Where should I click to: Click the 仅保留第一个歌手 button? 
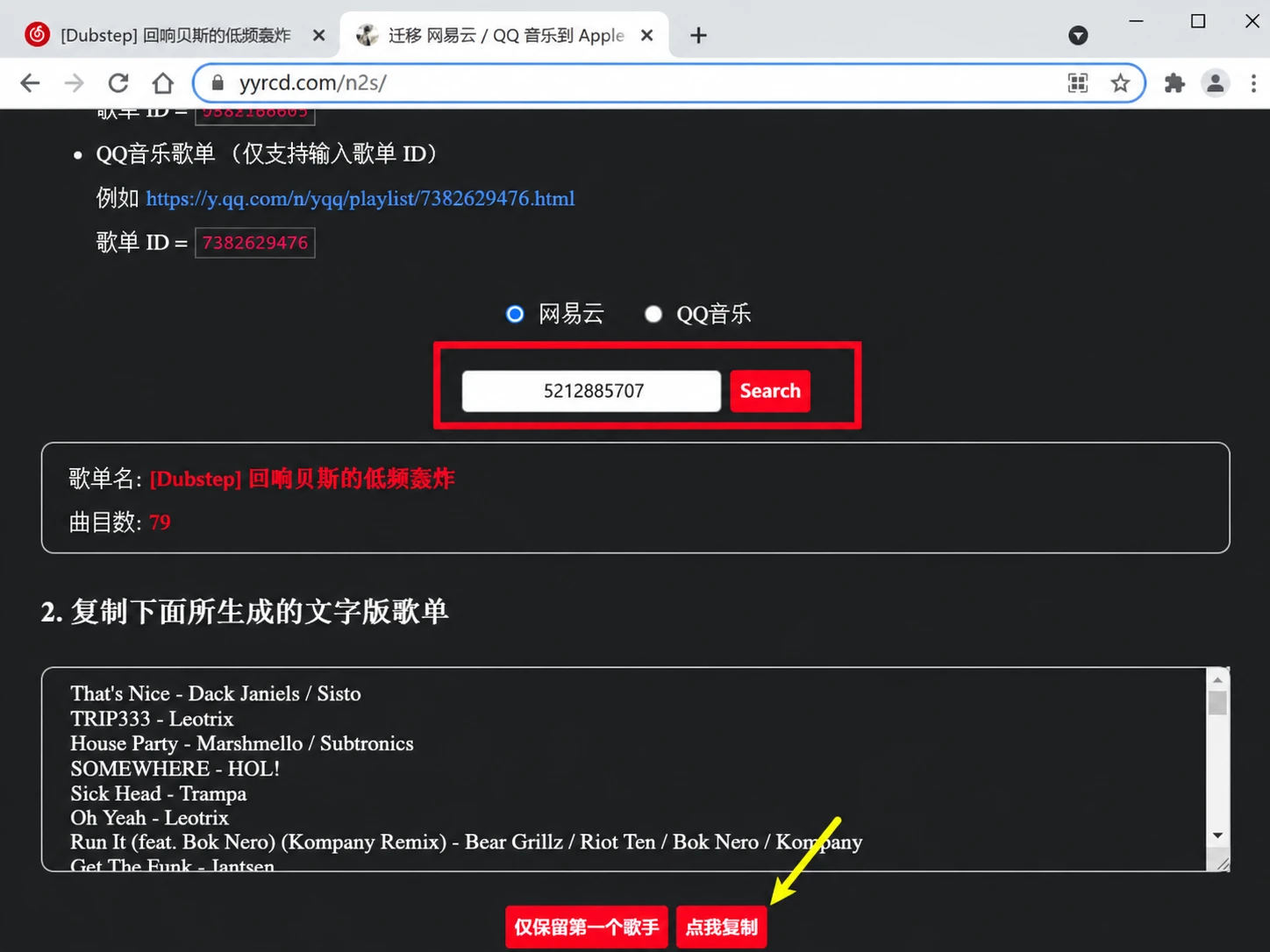pyautogui.click(x=587, y=927)
